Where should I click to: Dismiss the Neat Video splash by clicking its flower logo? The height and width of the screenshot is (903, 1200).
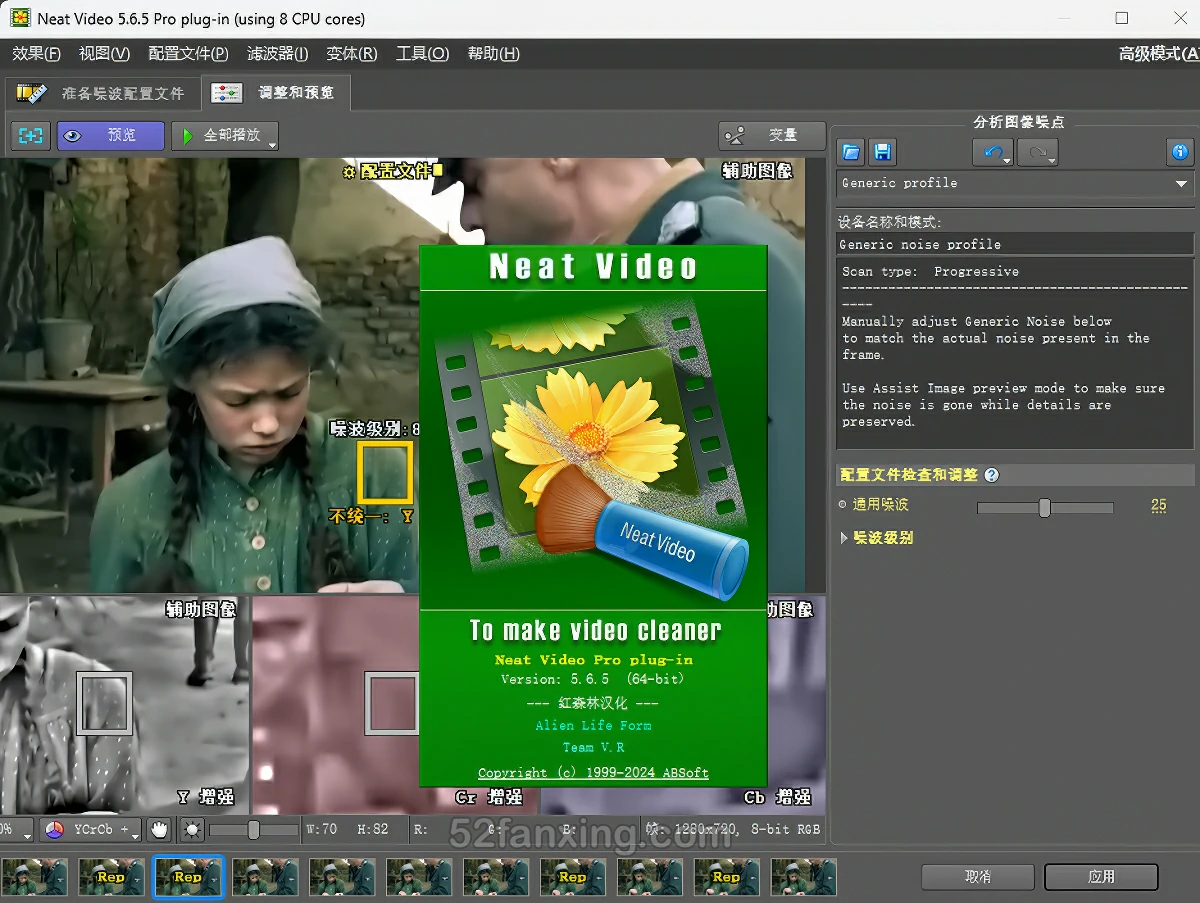pos(593,450)
